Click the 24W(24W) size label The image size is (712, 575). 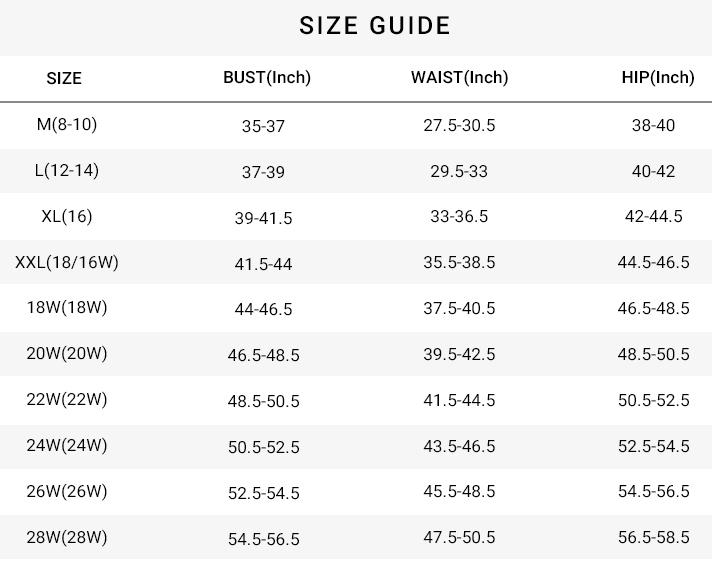67,445
